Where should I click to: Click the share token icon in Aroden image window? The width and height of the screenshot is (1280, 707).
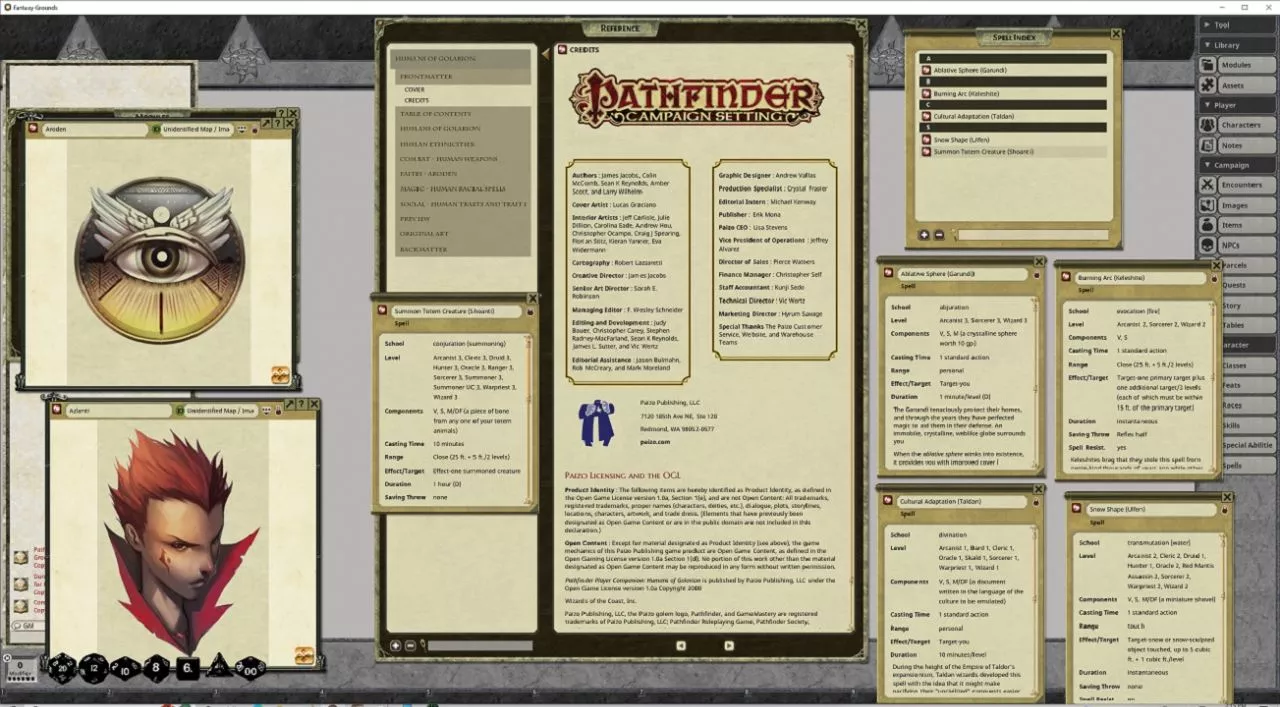[280, 375]
